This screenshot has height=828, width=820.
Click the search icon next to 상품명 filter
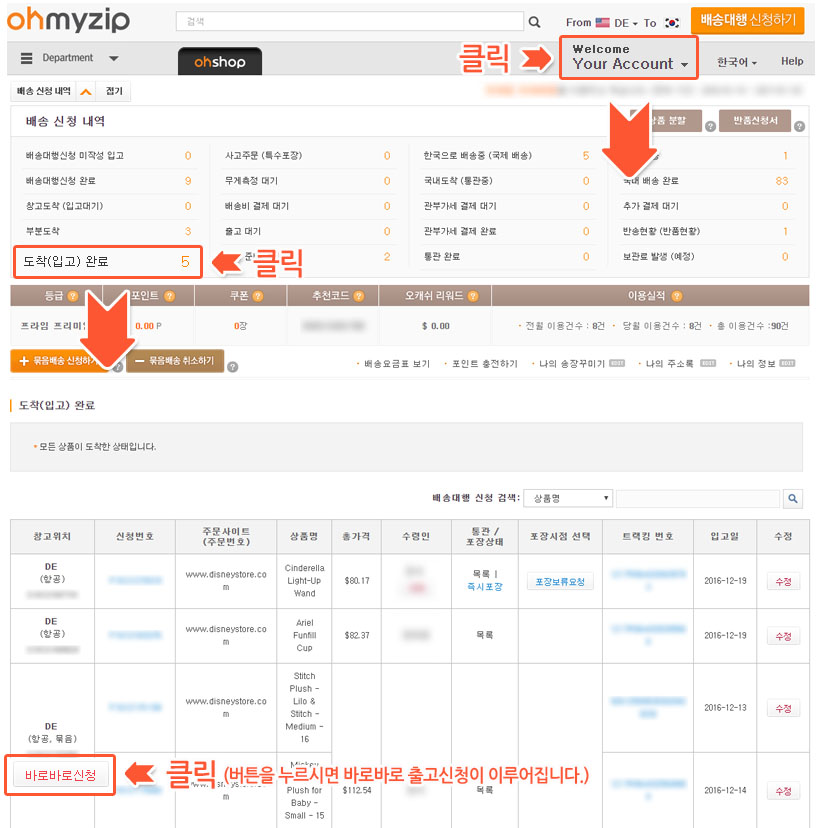pos(793,498)
